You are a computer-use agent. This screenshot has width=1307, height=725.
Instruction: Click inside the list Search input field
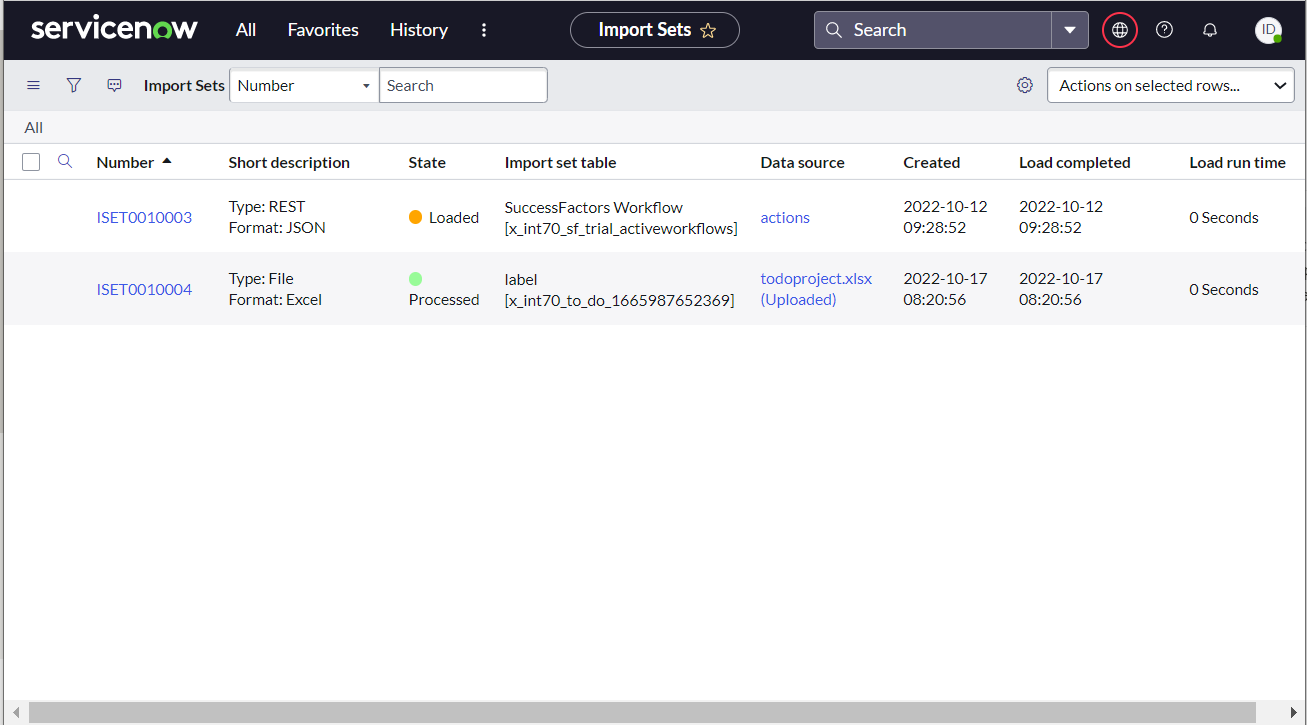click(x=462, y=85)
